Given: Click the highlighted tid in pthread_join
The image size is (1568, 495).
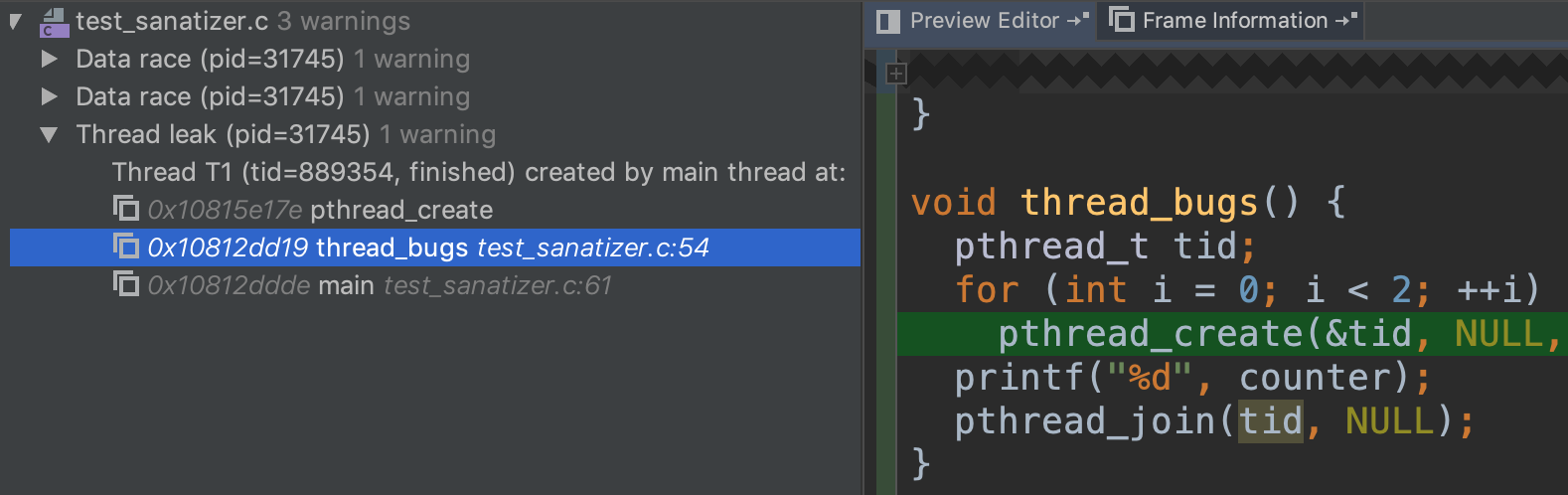Looking at the screenshot, I should (1270, 421).
